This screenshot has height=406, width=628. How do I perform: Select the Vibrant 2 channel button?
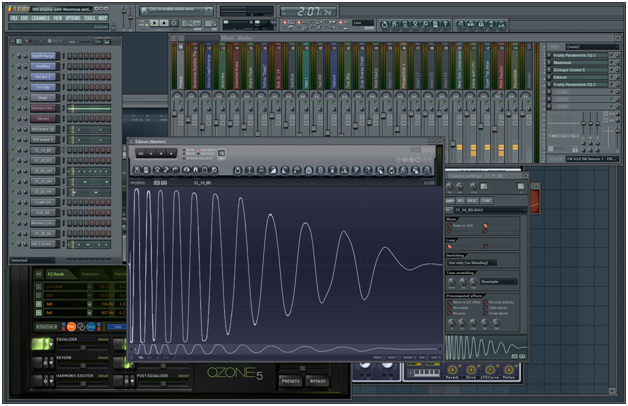(x=43, y=77)
